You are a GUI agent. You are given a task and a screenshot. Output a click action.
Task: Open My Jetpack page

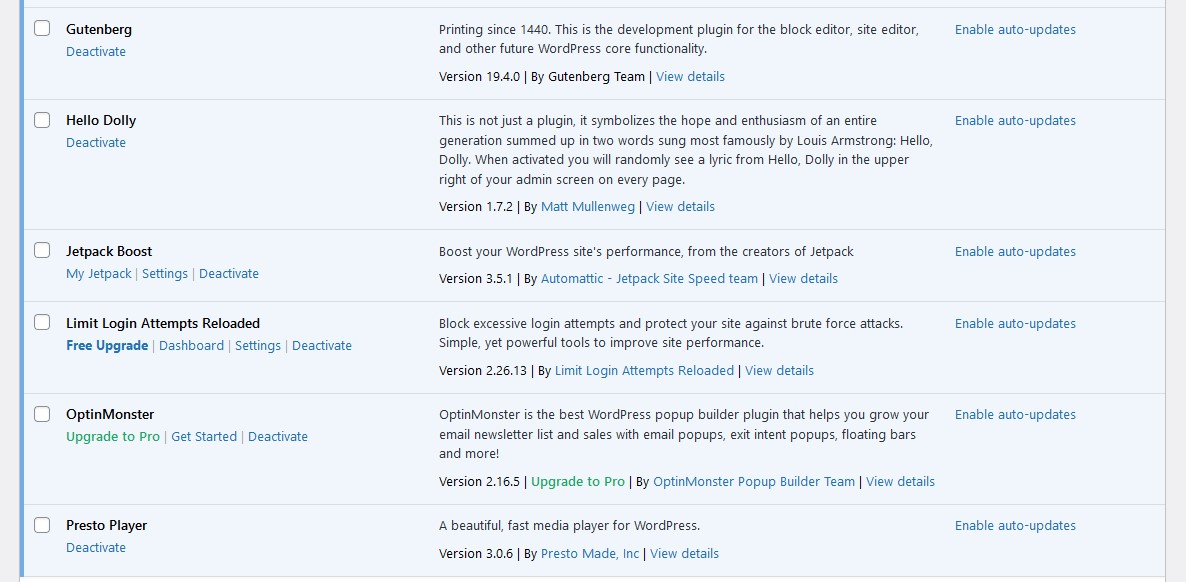(98, 273)
